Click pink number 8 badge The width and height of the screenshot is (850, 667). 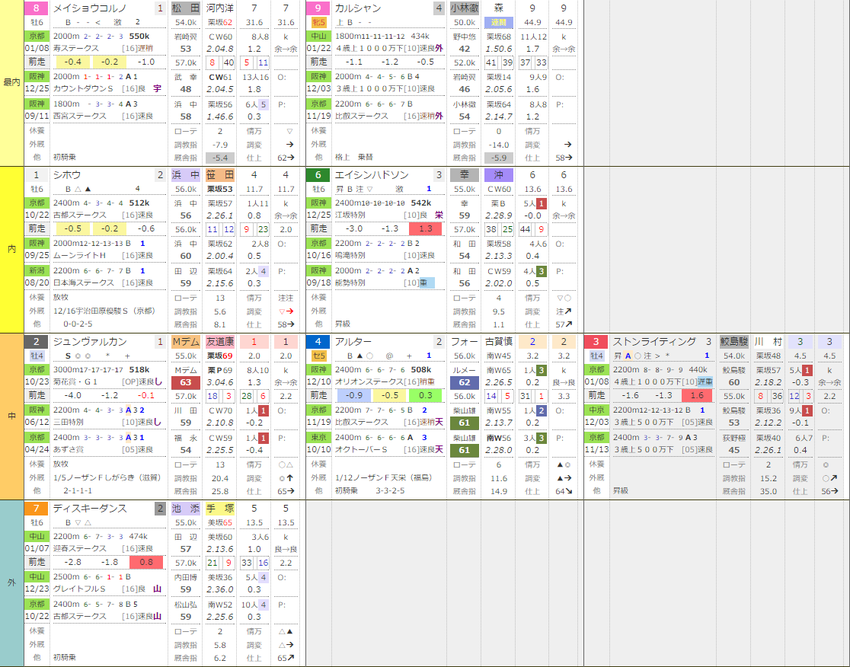[x=36, y=8]
